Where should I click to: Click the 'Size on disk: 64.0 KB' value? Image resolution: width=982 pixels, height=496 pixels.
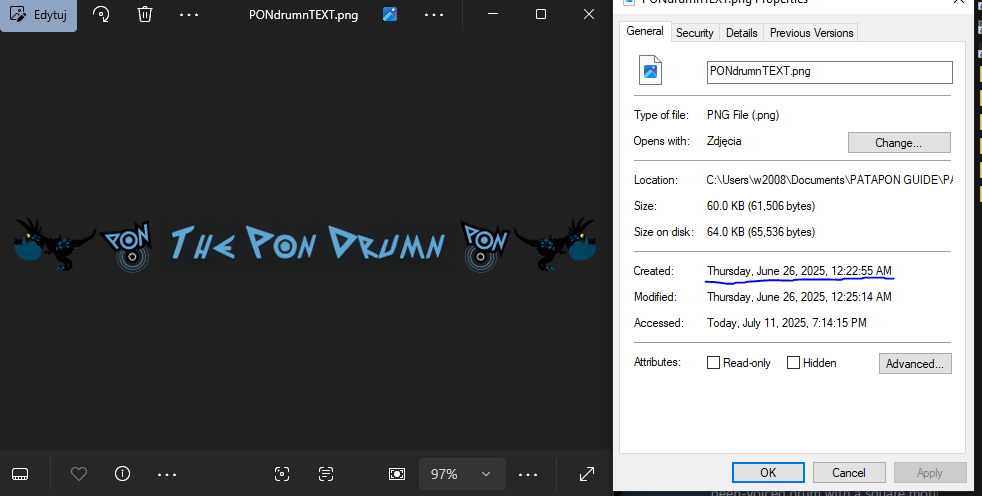[761, 232]
